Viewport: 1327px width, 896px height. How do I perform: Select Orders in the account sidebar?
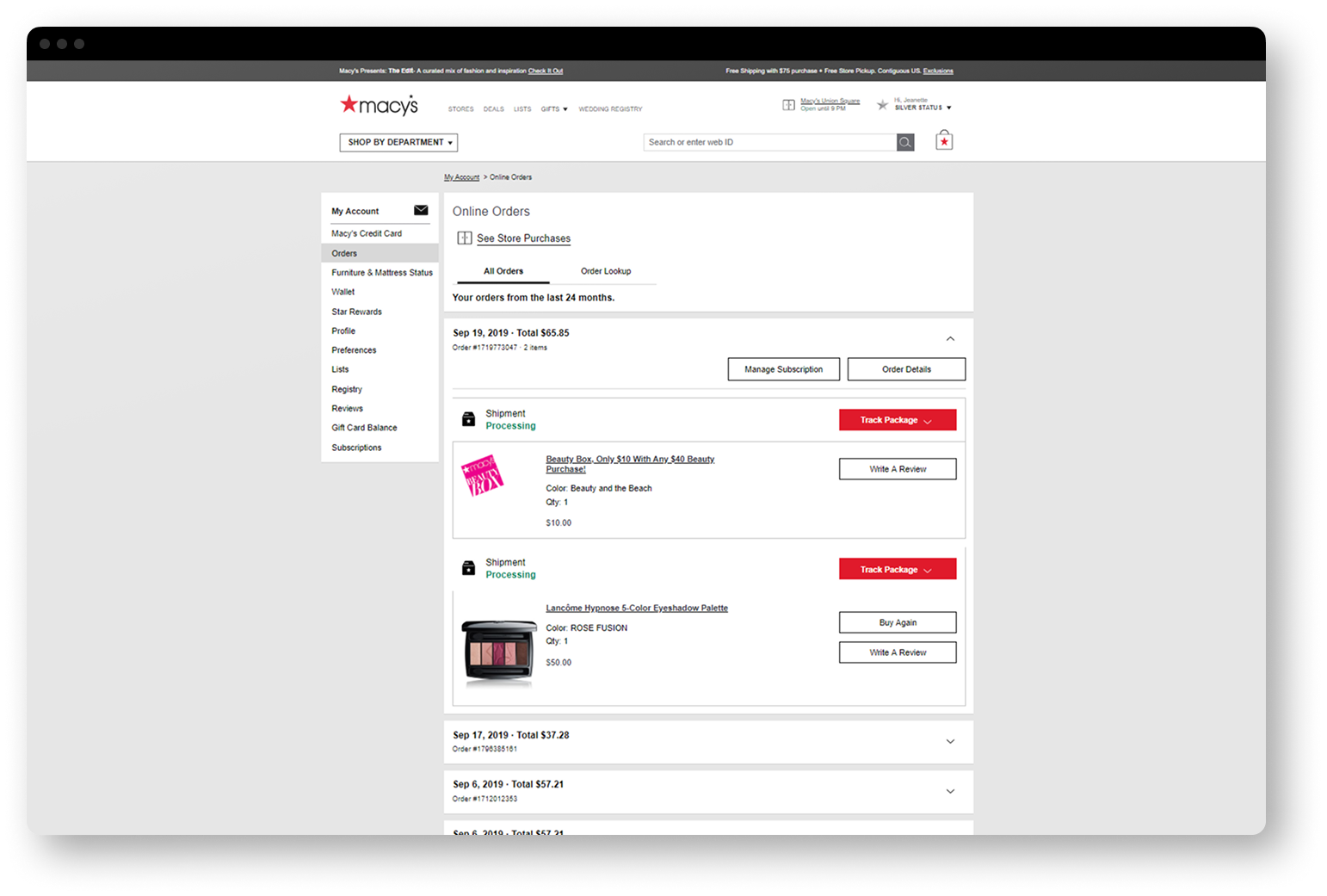click(x=380, y=253)
